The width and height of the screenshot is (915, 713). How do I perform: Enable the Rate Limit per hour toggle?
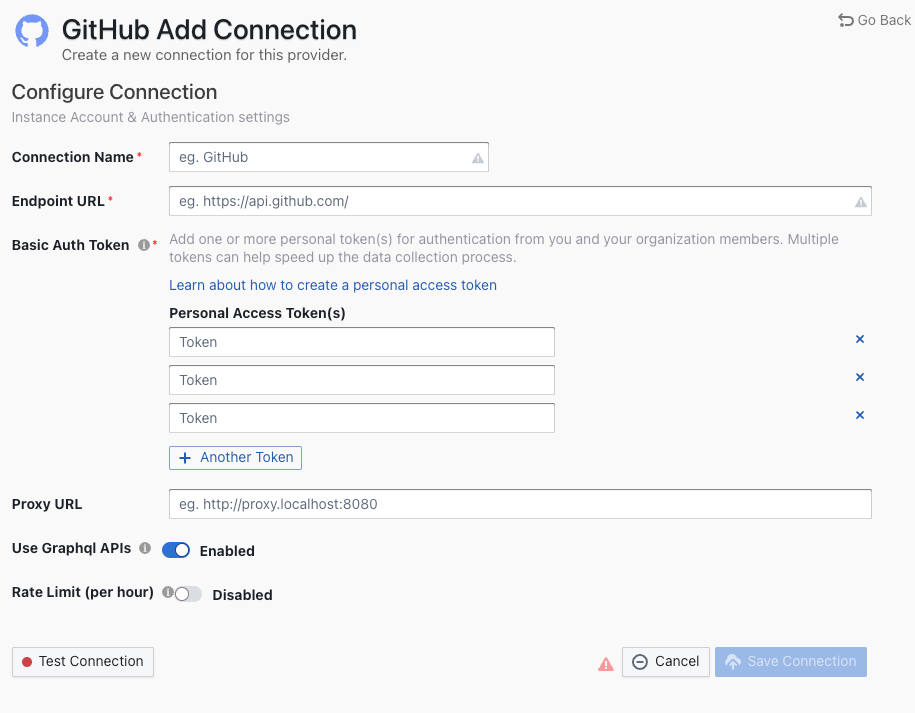187,594
